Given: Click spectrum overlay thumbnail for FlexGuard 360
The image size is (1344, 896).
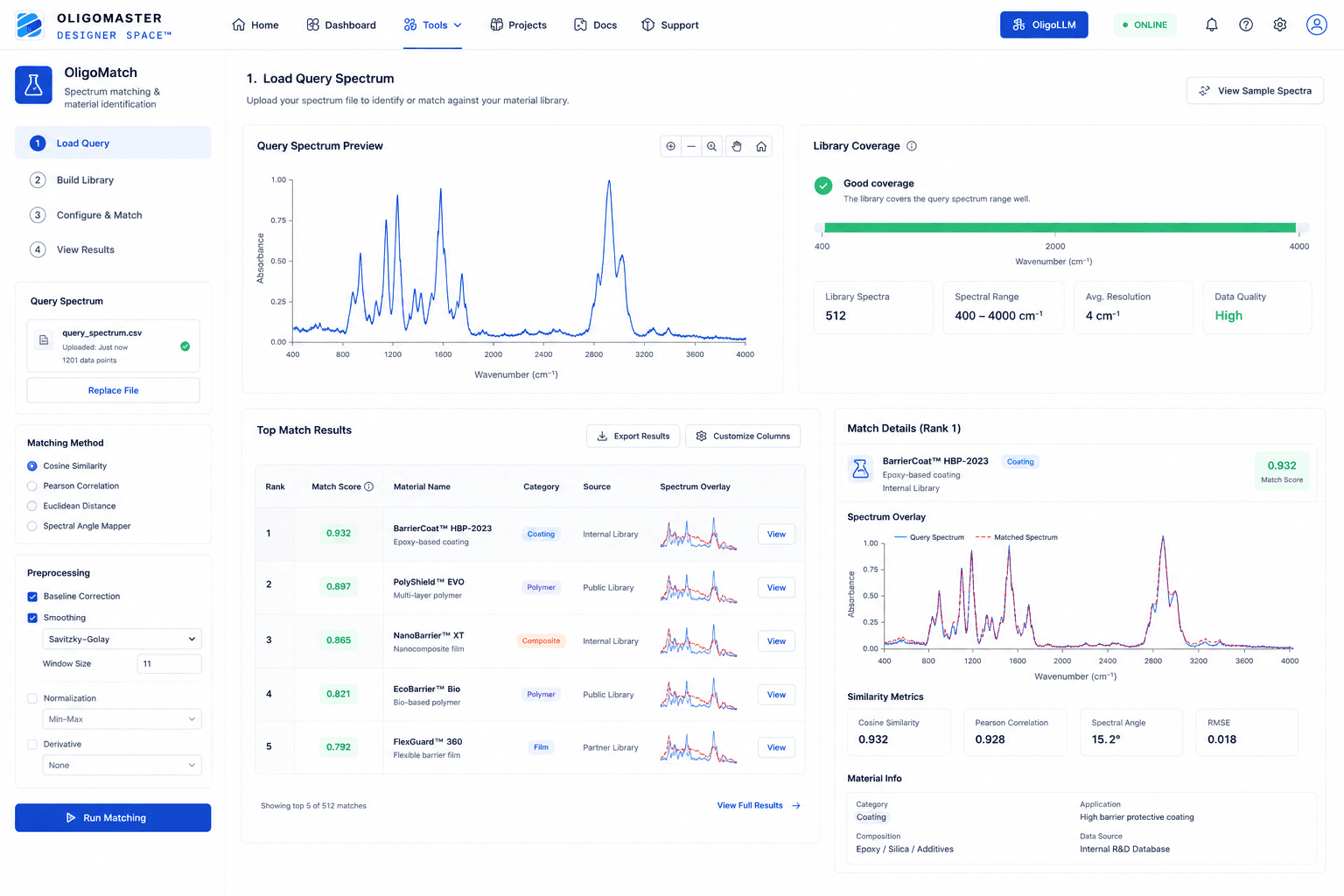Looking at the screenshot, I should [x=698, y=747].
